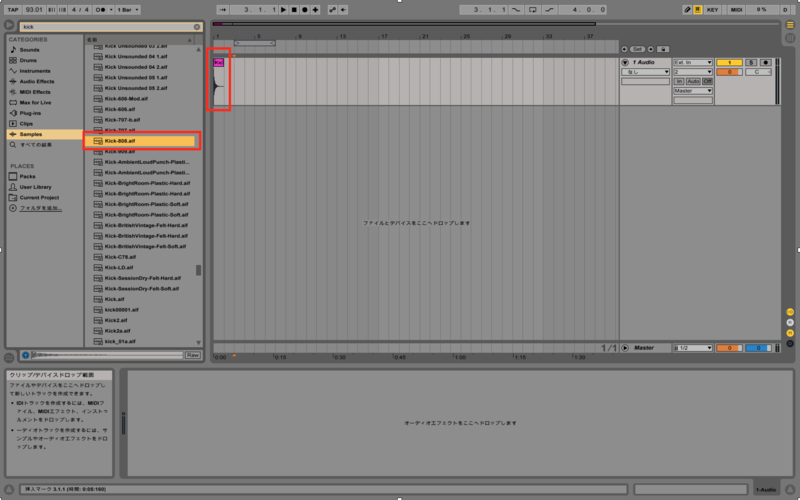Click the 4 / 4 time signature field
Image resolution: width=800 pixels, height=500 pixels.
pyautogui.click(x=80, y=10)
